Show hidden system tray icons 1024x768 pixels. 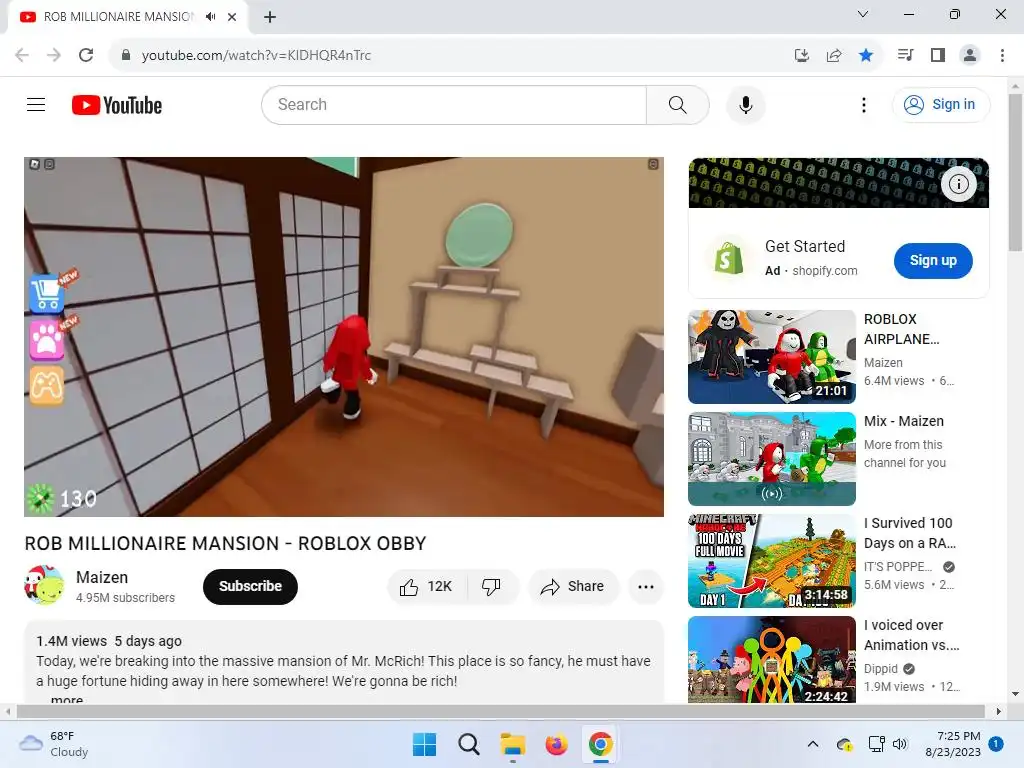813,744
